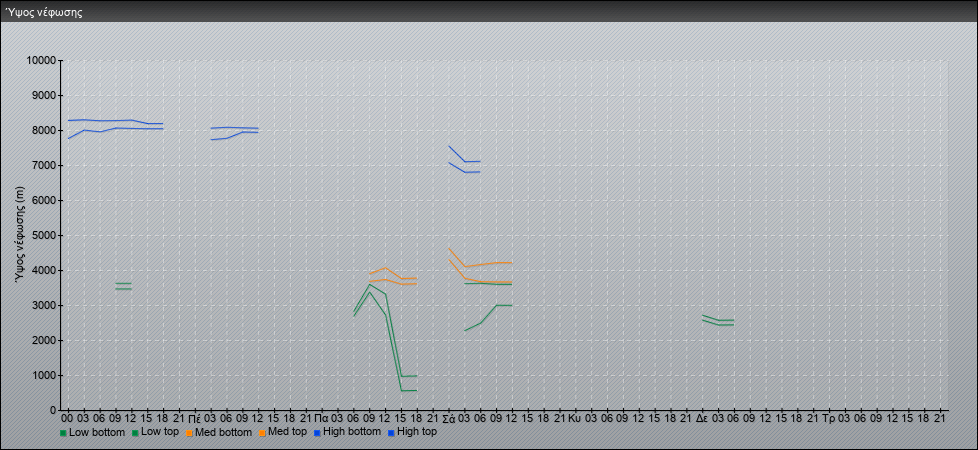Click the blue High bottom color square
Screen dimensions: 978x450
click(316, 433)
